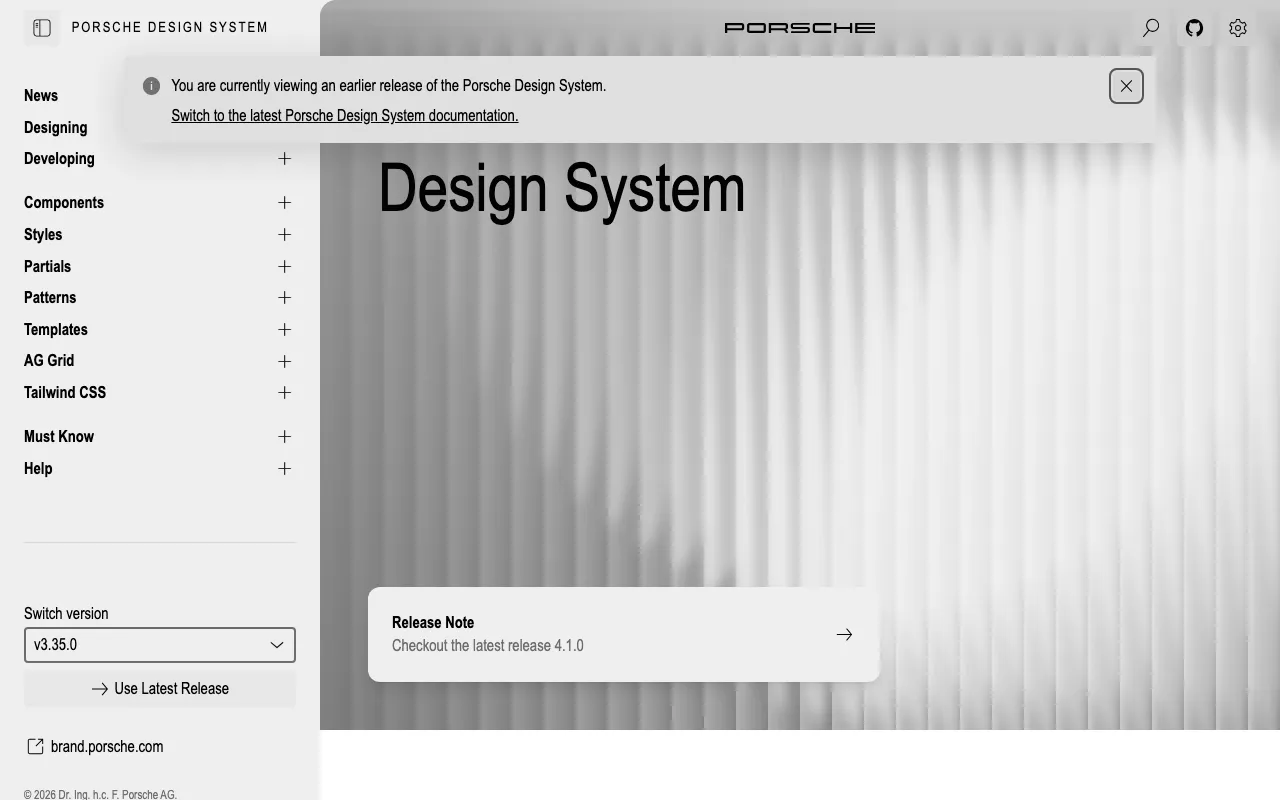Select the Must Know menu label
This screenshot has height=800, width=1280.
tap(59, 437)
